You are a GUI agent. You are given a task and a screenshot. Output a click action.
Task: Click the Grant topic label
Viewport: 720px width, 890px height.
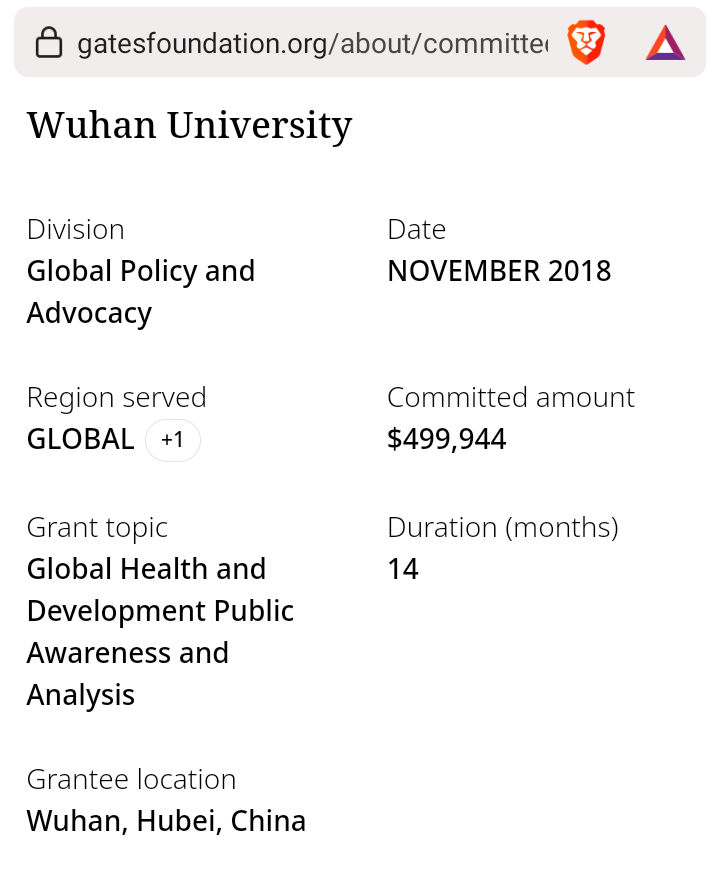pos(97,527)
